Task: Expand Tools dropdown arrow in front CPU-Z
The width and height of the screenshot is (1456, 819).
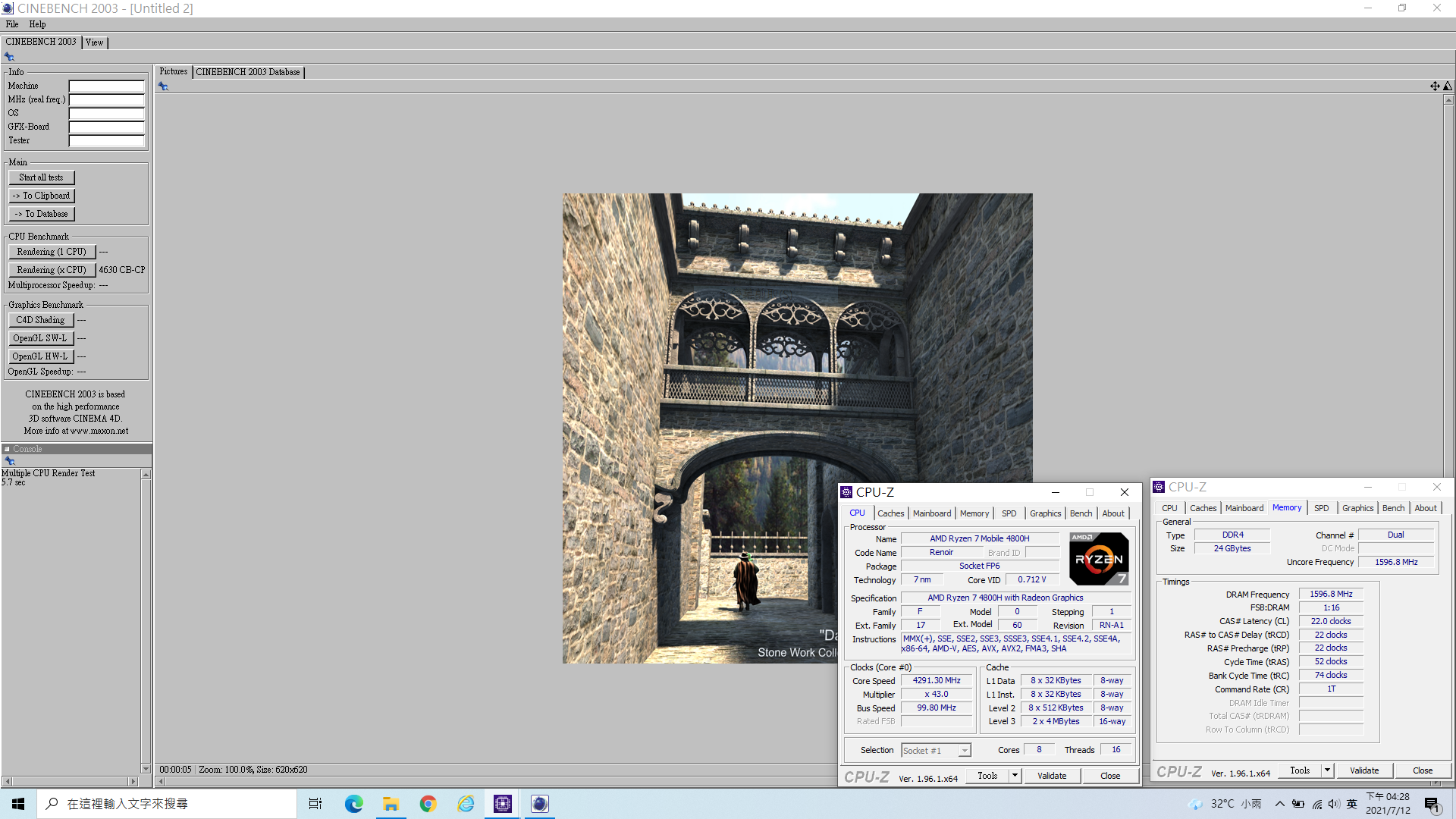Action: click(x=1015, y=776)
